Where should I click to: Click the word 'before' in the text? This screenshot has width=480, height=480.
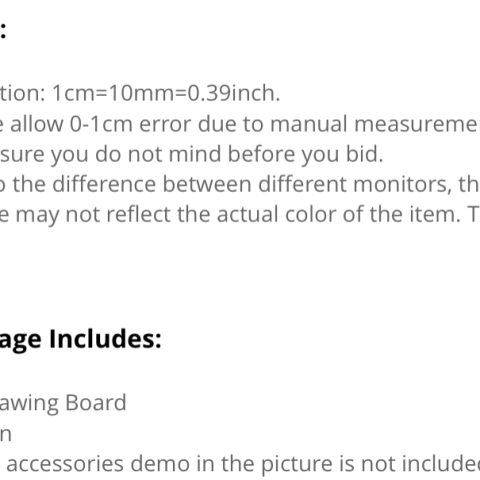261,154
